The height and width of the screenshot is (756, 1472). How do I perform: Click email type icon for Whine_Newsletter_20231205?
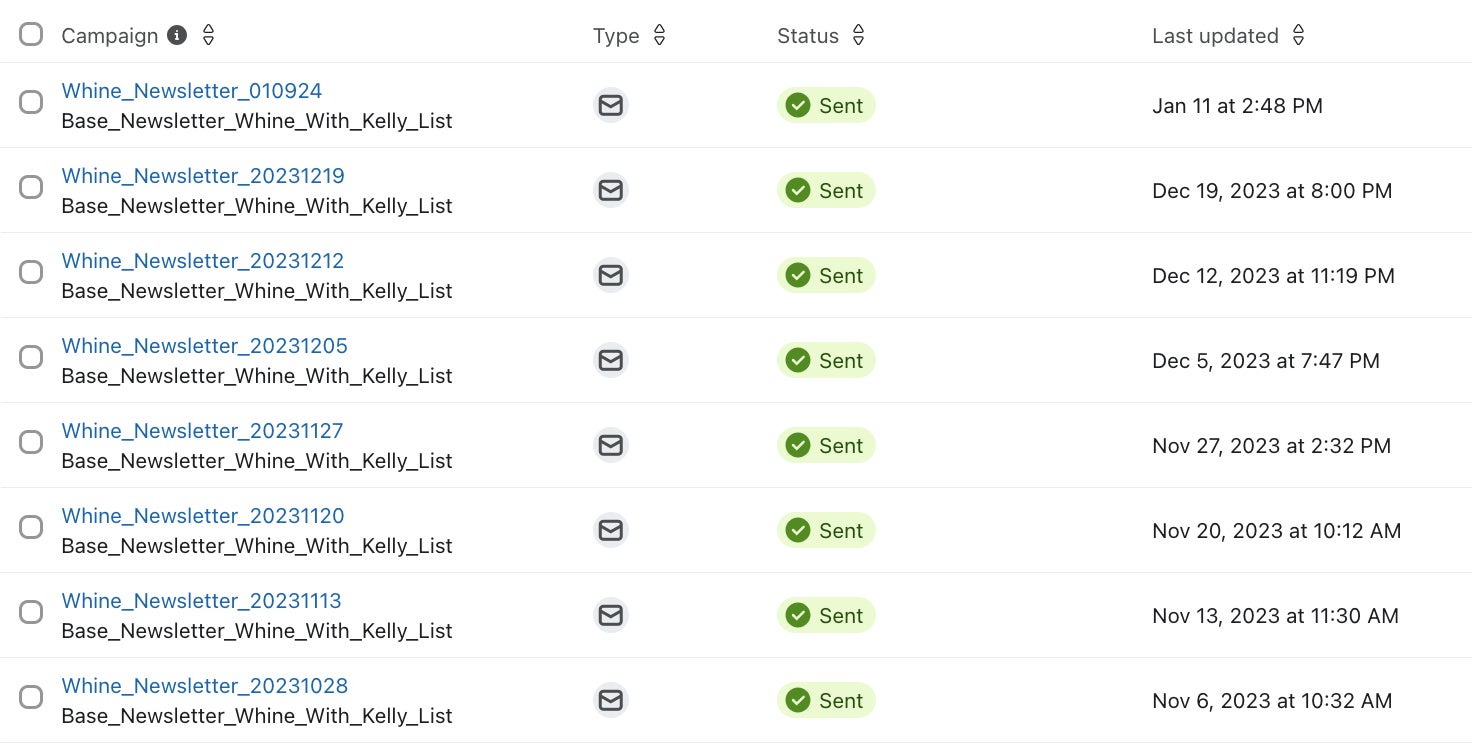click(611, 360)
